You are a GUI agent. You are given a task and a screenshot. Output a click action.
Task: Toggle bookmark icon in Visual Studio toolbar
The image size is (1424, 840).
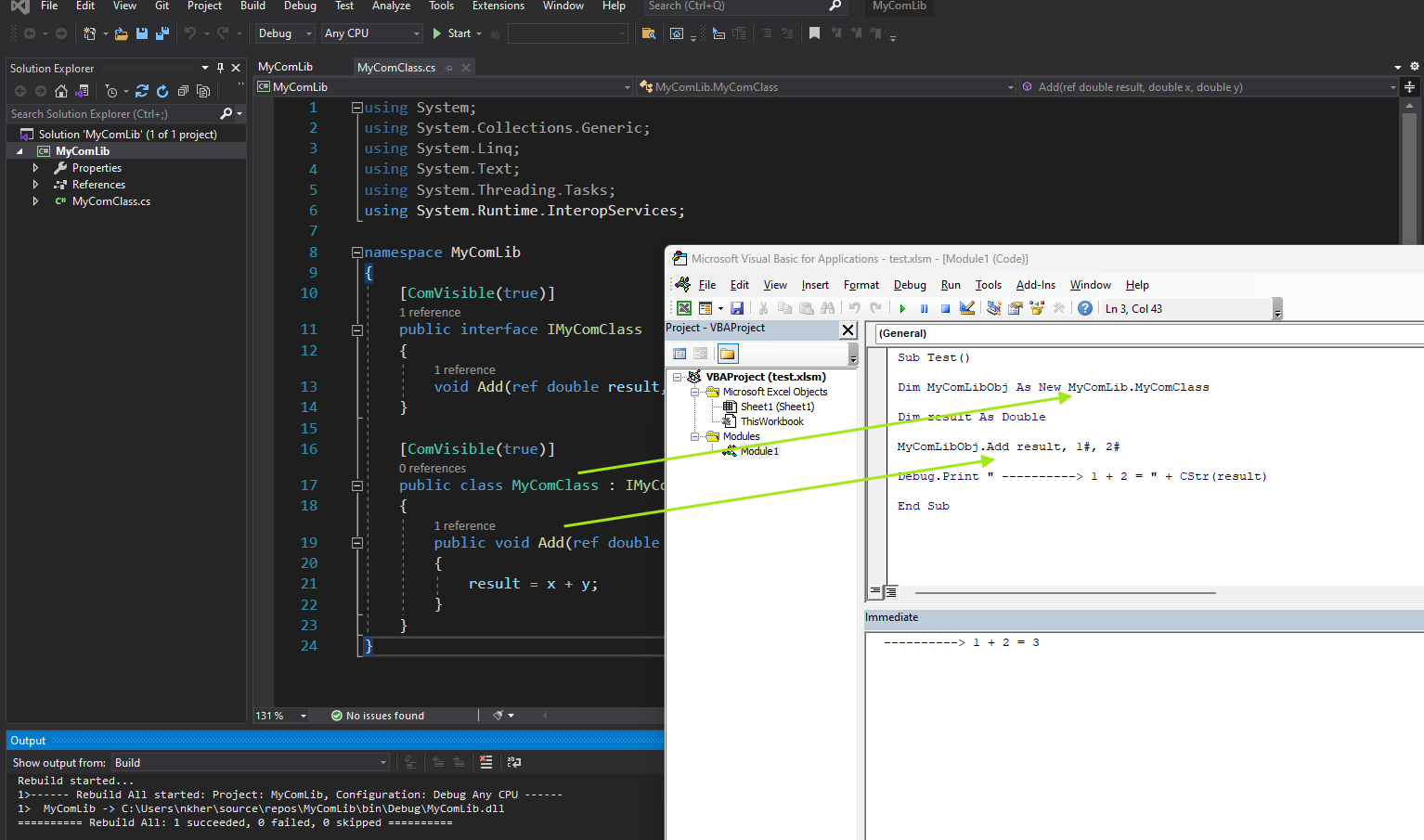814,33
